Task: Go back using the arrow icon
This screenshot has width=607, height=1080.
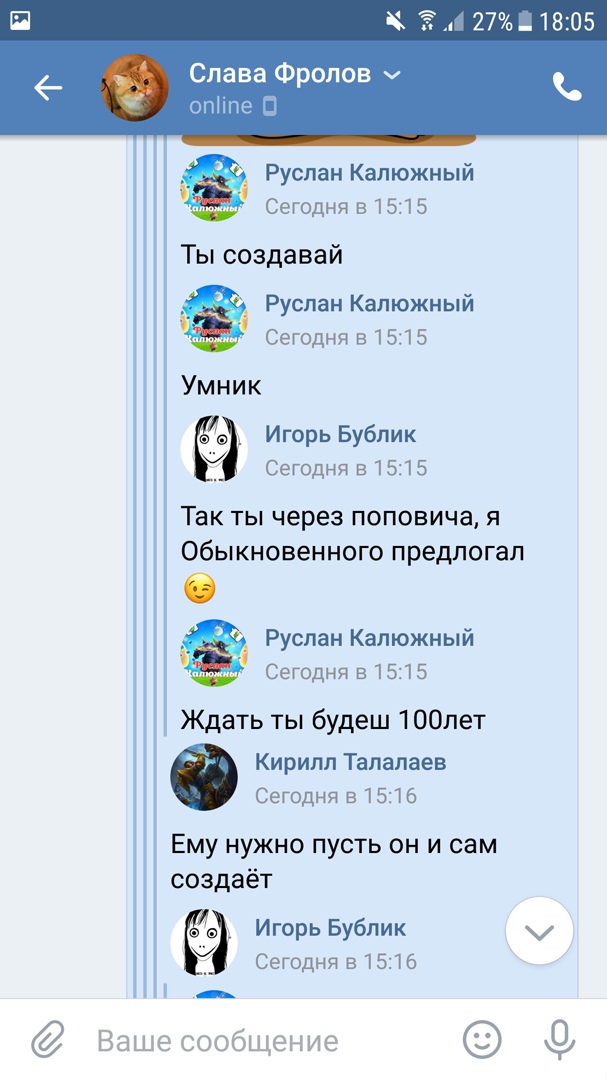Action: click(x=48, y=88)
